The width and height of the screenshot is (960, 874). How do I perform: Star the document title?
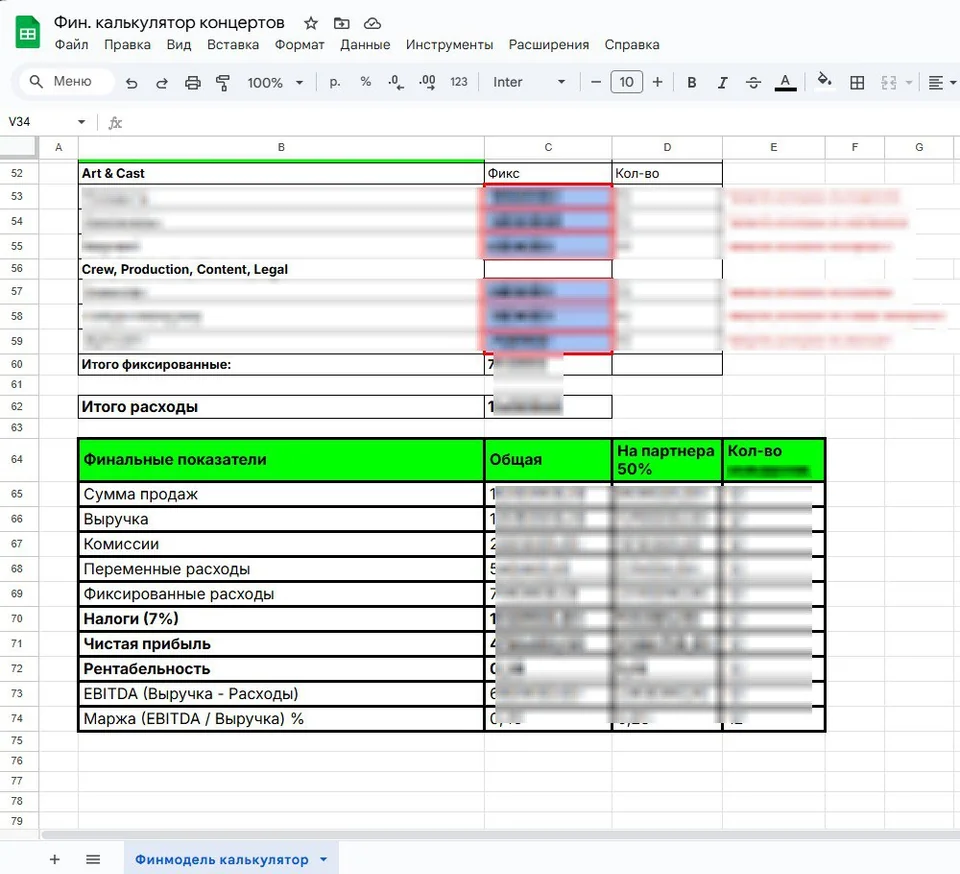311,23
